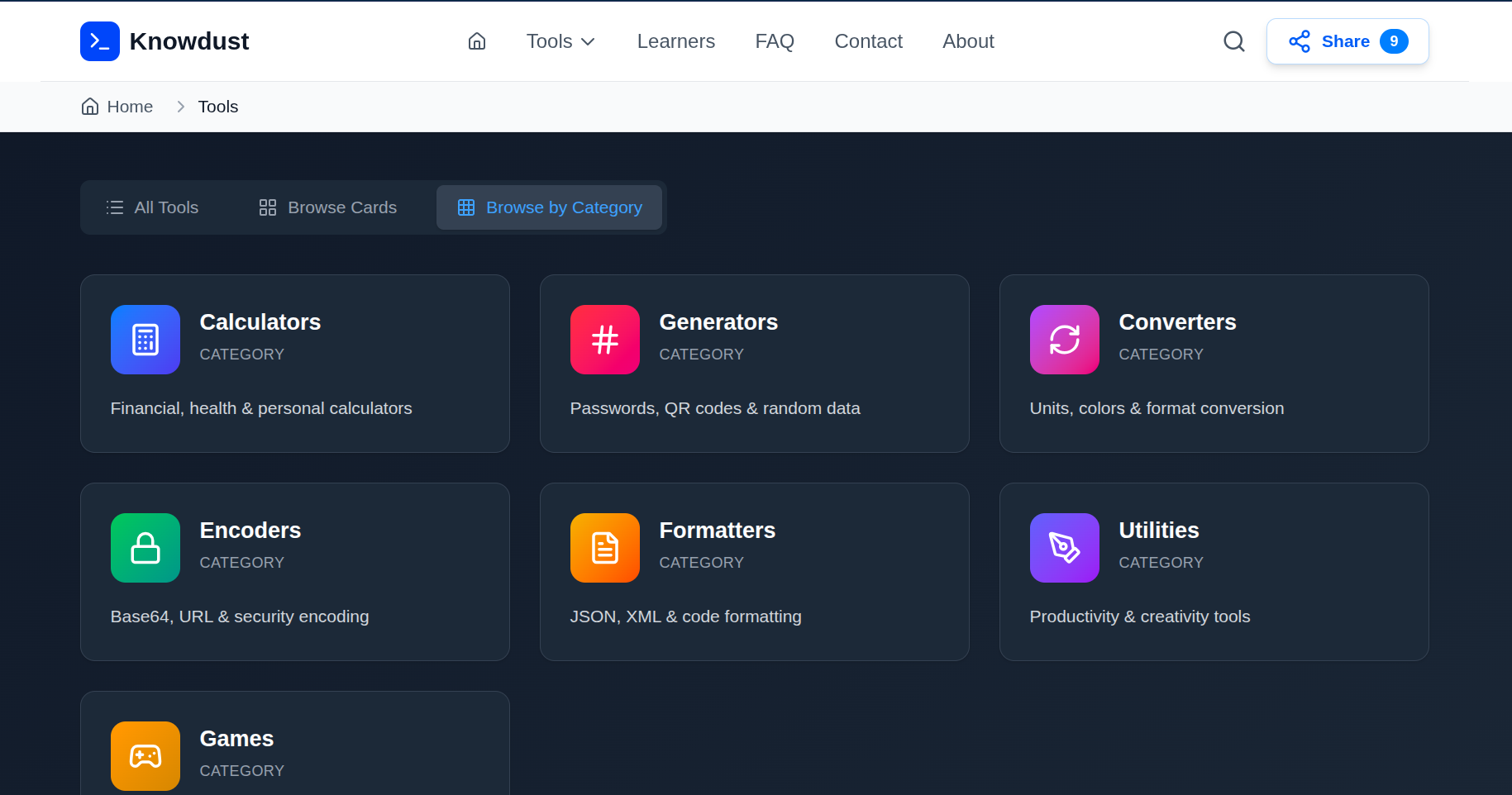Screen dimensions: 1512x795
Task: Click the All Tools list icon
Action: (115, 207)
